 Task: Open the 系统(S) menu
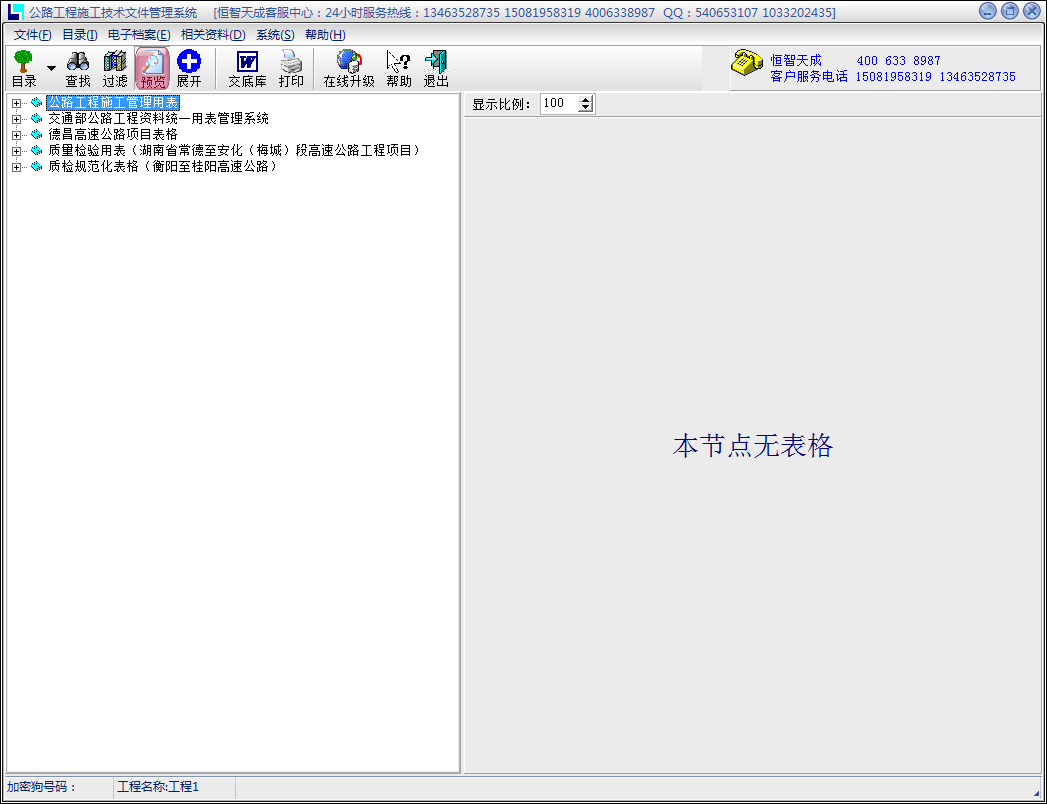[x=275, y=35]
